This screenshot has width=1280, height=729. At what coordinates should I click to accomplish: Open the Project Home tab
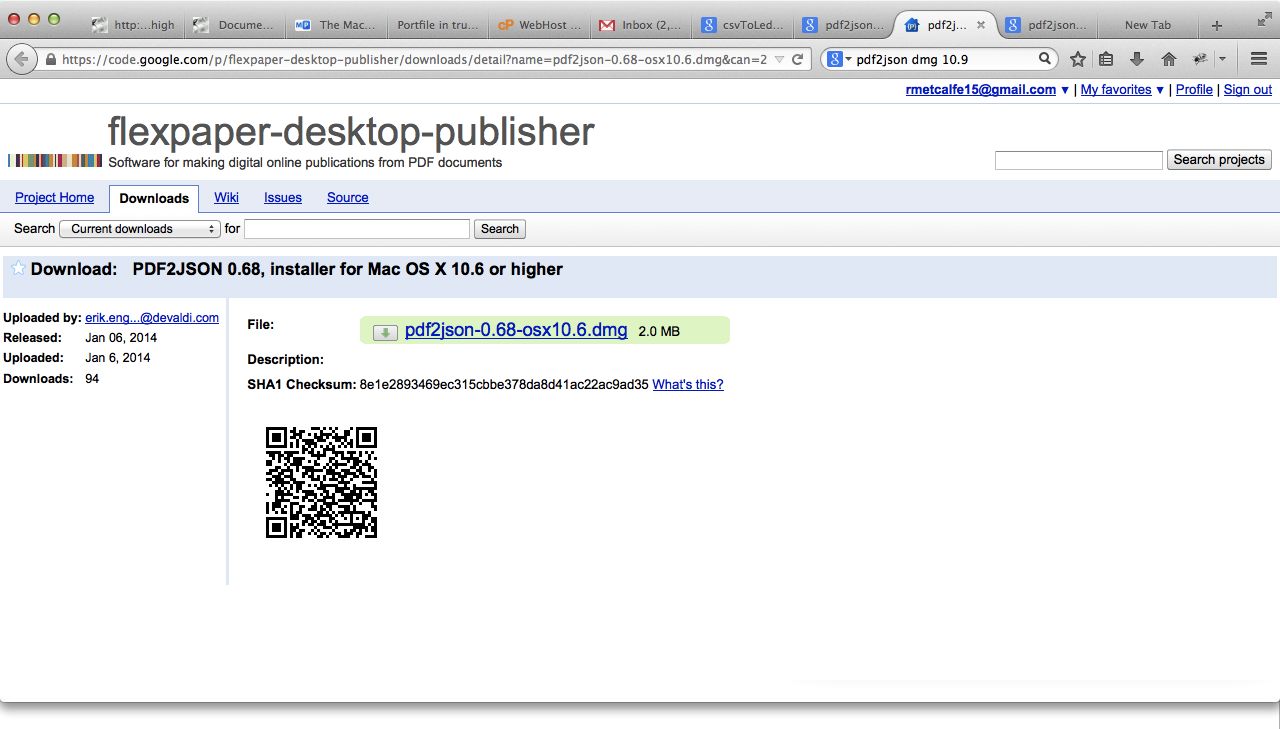54,198
